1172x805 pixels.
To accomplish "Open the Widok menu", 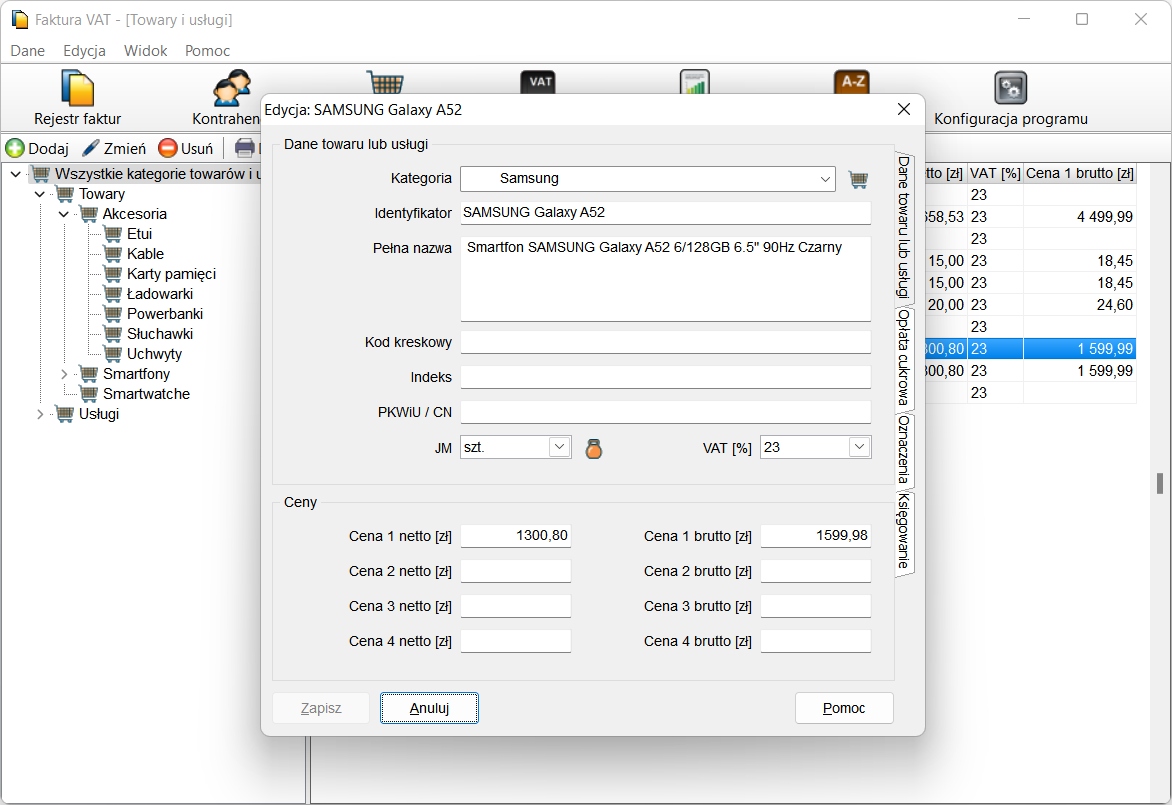I will click(x=145, y=50).
